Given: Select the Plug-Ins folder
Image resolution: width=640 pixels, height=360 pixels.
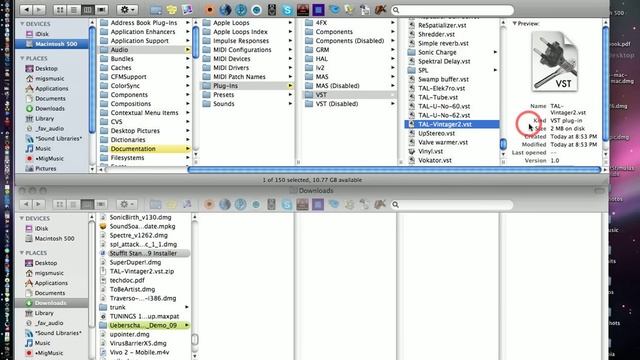Looking at the screenshot, I should coord(247,86).
